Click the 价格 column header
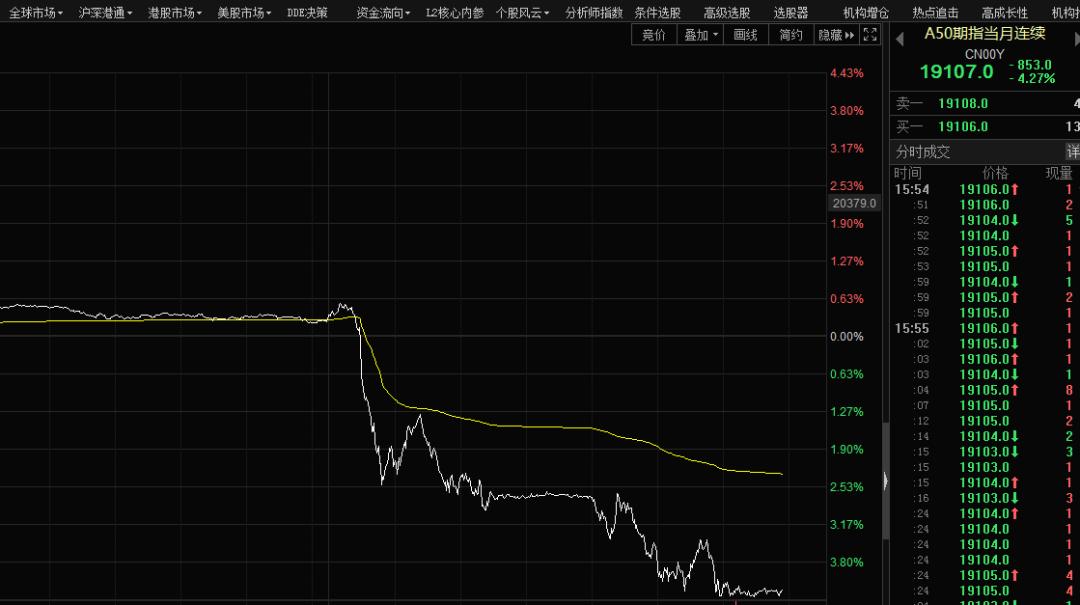Image resolution: width=1080 pixels, height=605 pixels. click(x=995, y=173)
